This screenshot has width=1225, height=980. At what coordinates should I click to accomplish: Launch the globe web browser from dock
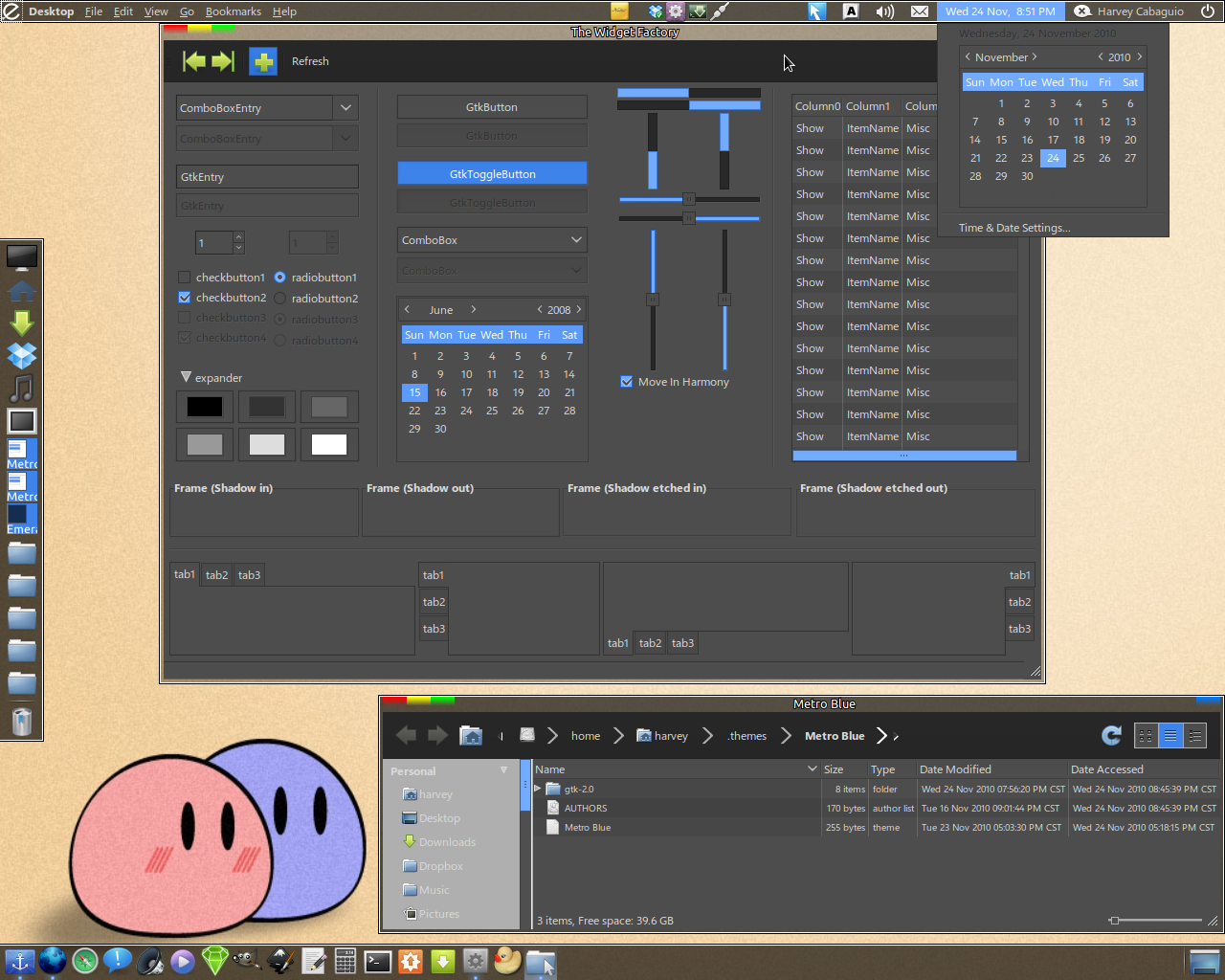point(53,961)
